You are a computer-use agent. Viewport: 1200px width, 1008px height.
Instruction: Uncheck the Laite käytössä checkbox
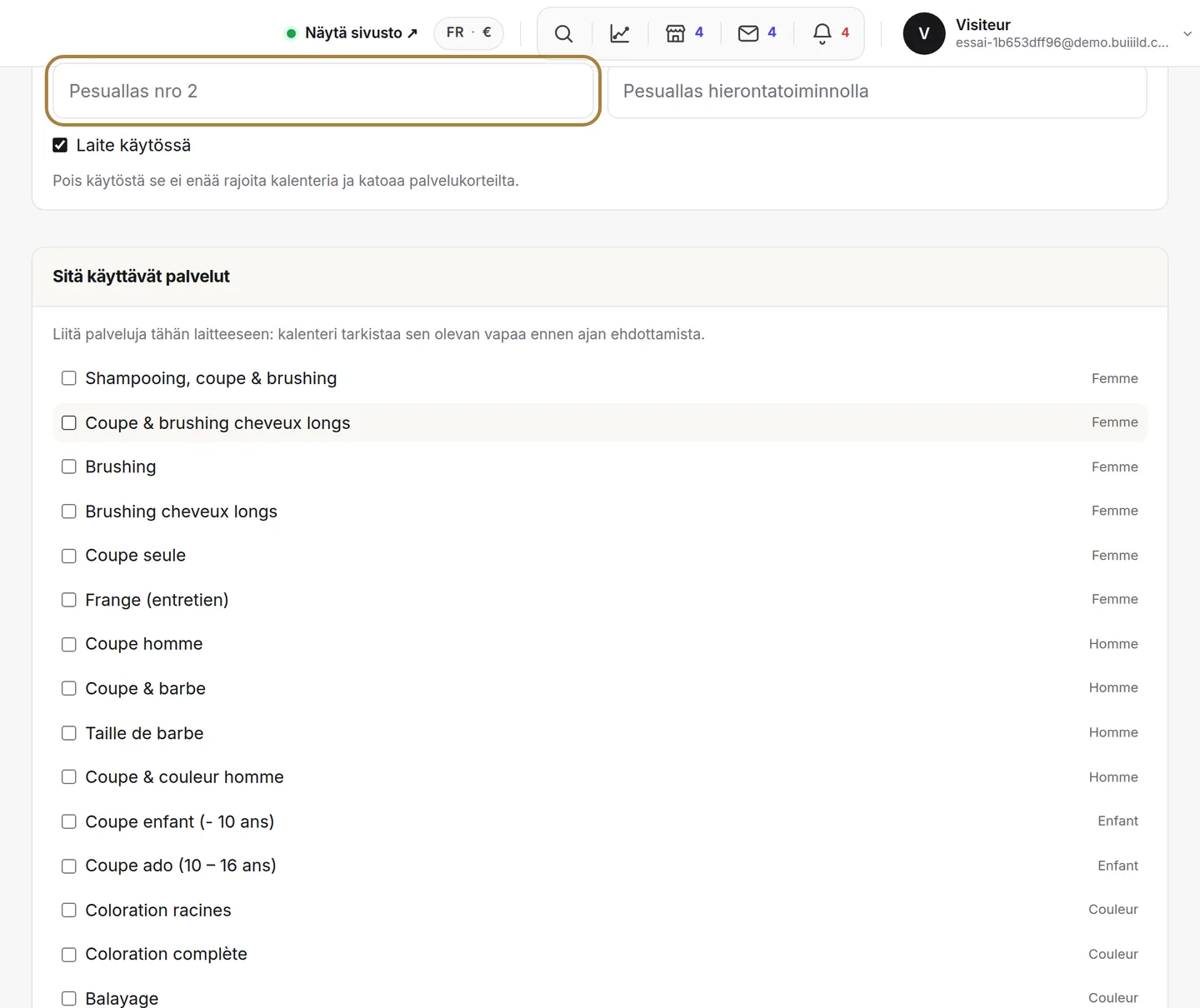(60, 145)
